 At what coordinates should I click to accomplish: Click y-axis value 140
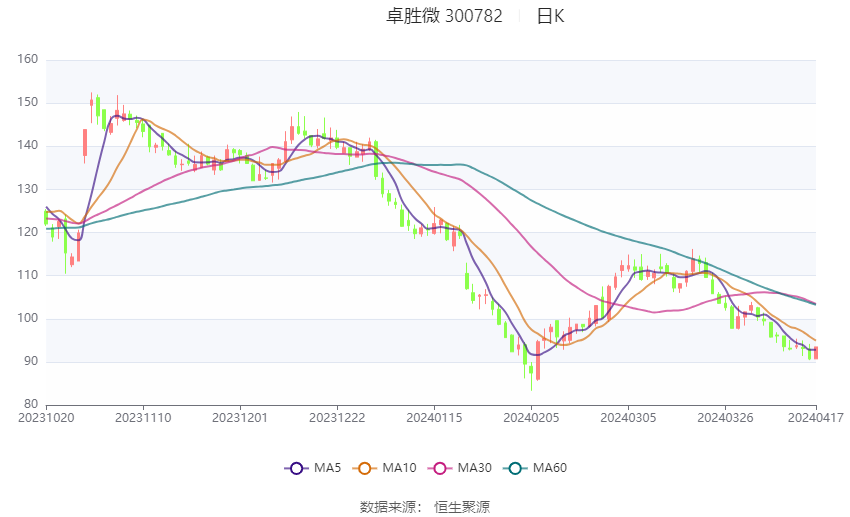pos(28,145)
